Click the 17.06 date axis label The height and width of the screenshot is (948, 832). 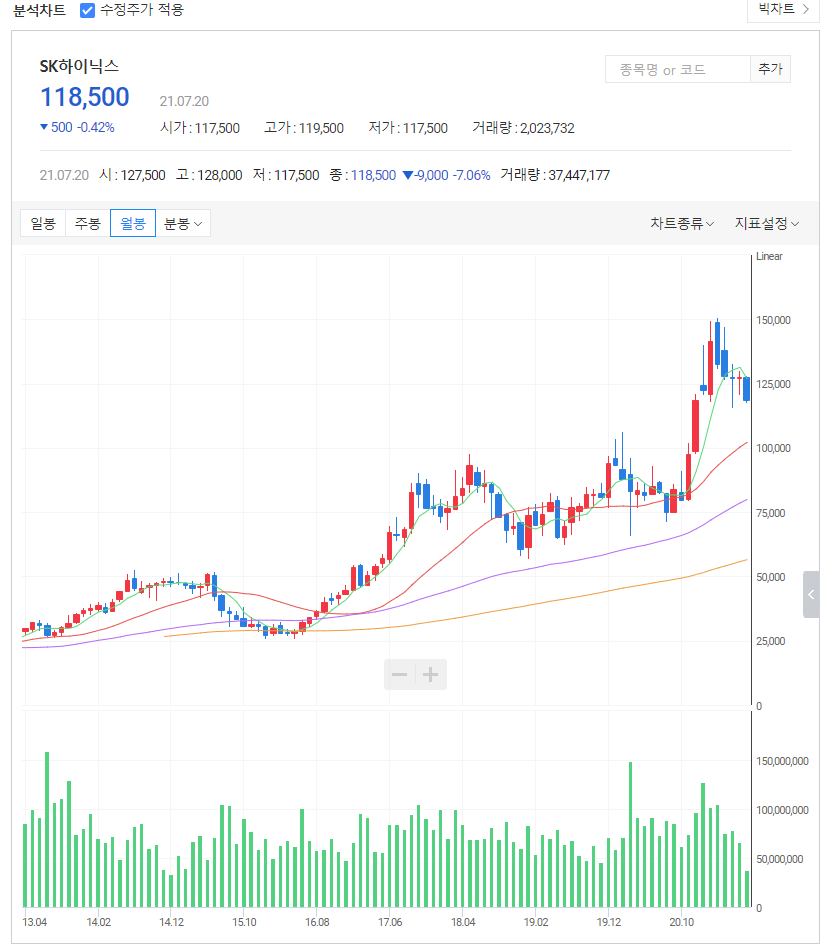[x=390, y=923]
